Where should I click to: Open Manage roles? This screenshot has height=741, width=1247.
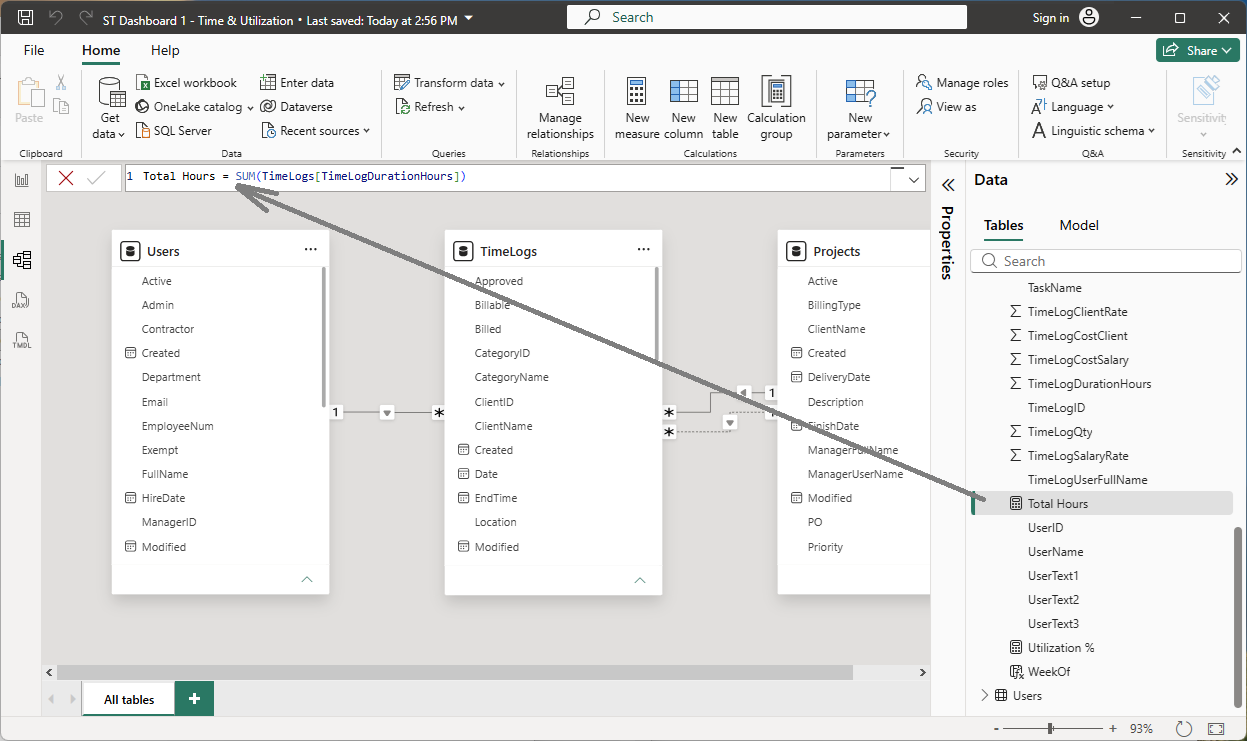(962, 83)
